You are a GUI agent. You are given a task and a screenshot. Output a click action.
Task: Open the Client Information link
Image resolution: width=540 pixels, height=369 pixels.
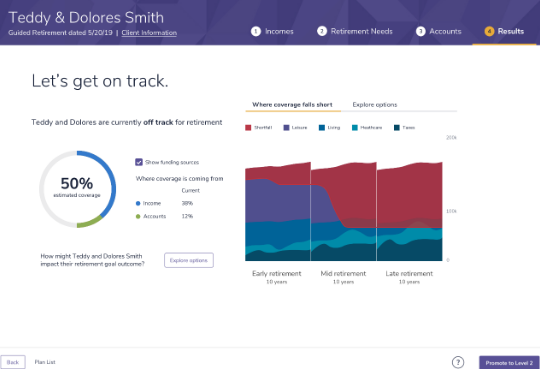[149, 33]
